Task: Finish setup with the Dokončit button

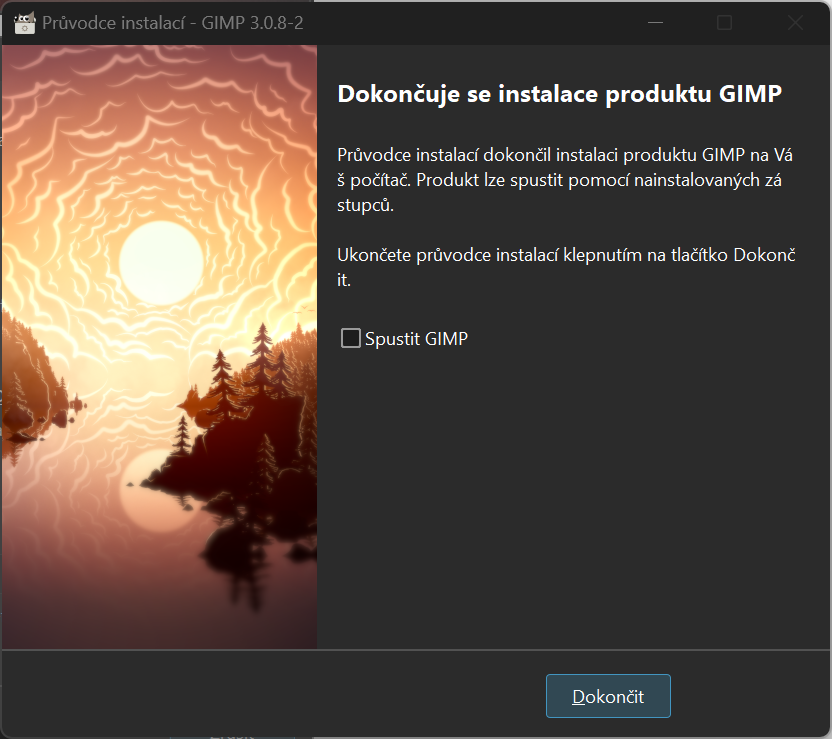Action: click(608, 696)
